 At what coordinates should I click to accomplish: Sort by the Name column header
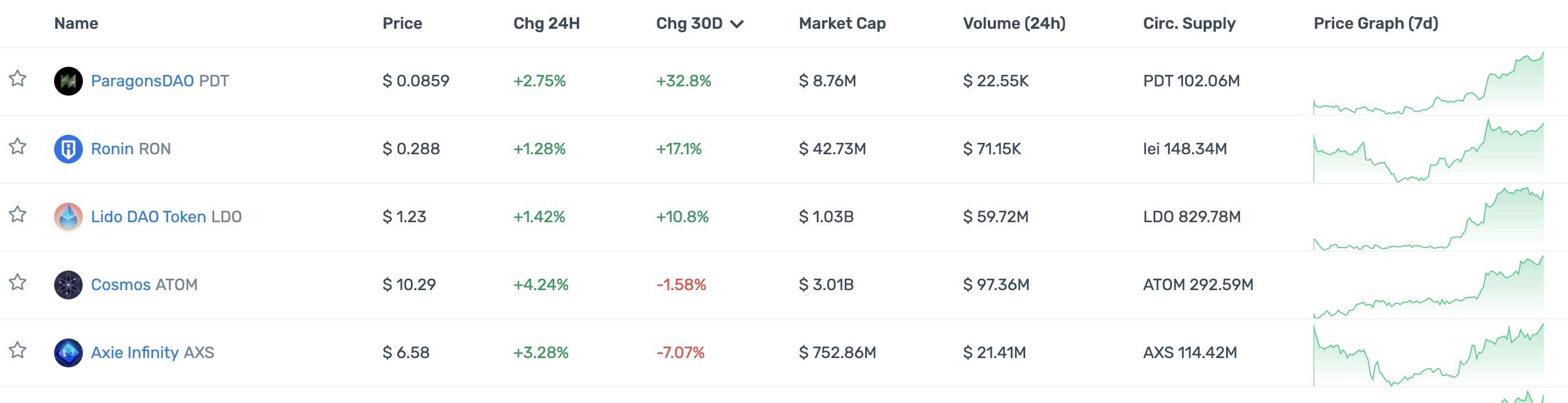tap(76, 24)
